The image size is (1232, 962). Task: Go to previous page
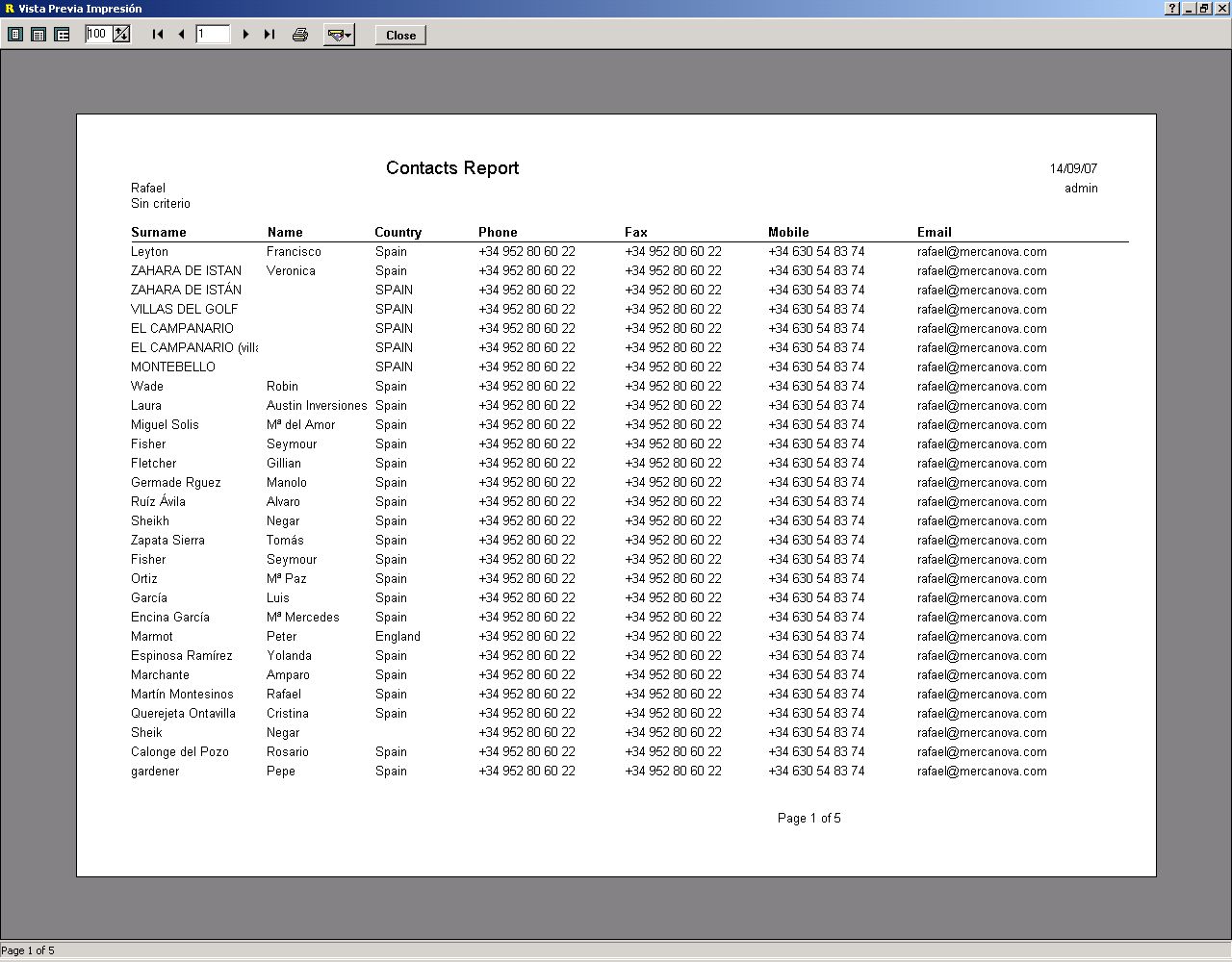[181, 35]
